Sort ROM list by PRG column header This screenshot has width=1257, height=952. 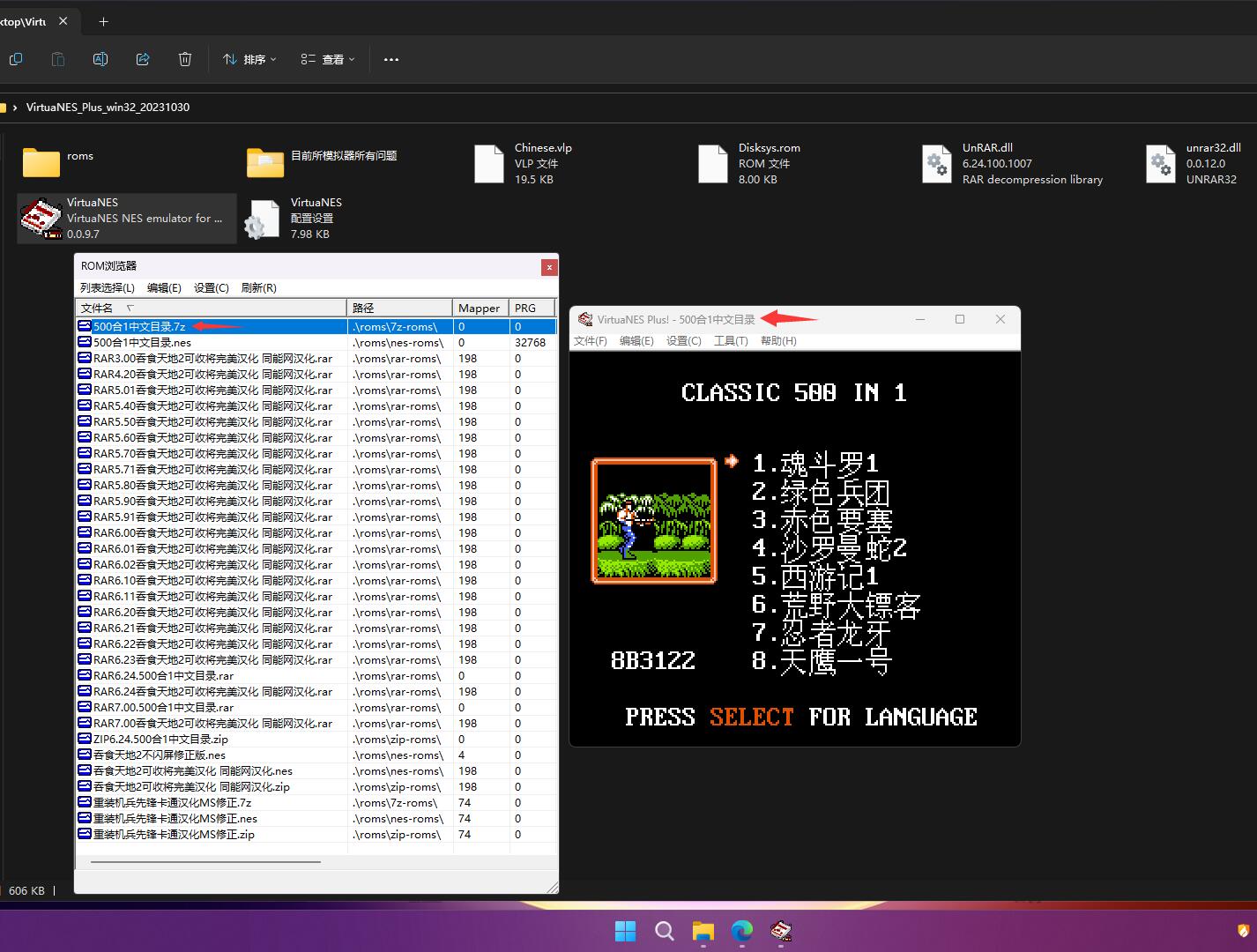(532, 308)
